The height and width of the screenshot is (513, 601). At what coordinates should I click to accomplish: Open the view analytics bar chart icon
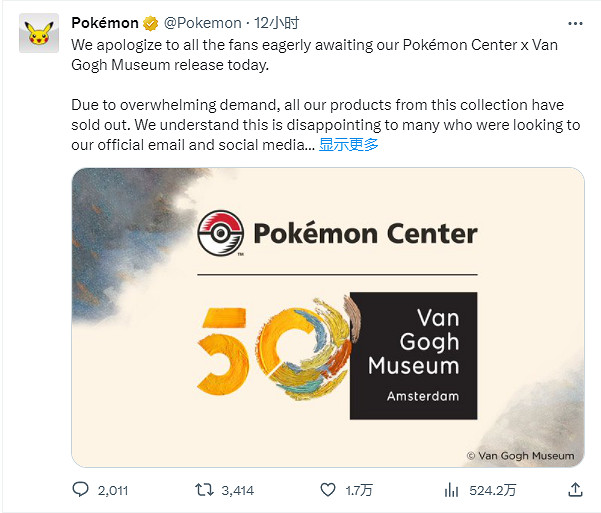(x=451, y=490)
